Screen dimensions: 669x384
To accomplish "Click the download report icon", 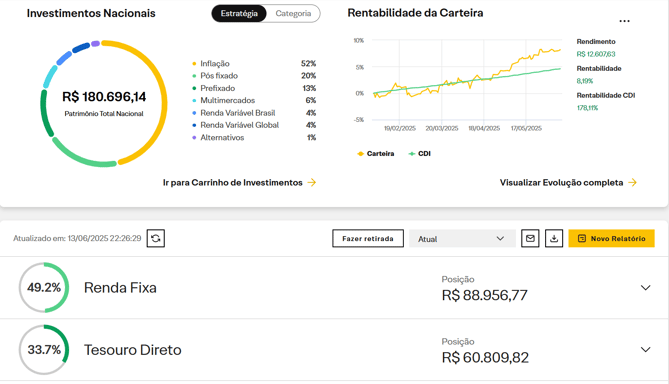I will (554, 238).
